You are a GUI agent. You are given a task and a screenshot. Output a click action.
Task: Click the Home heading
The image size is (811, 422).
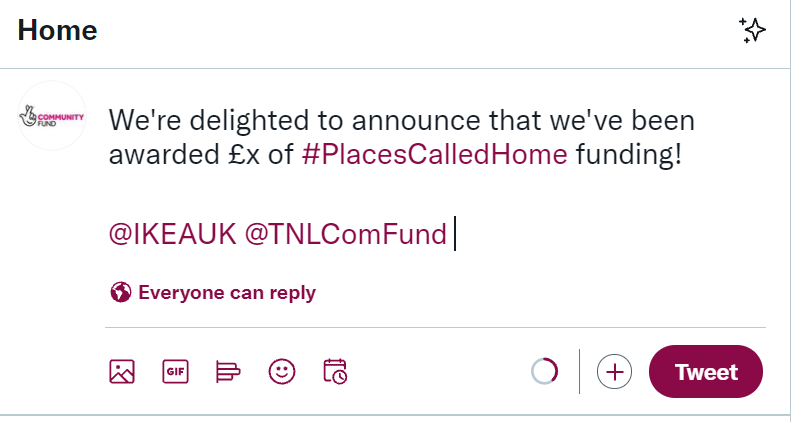click(57, 30)
